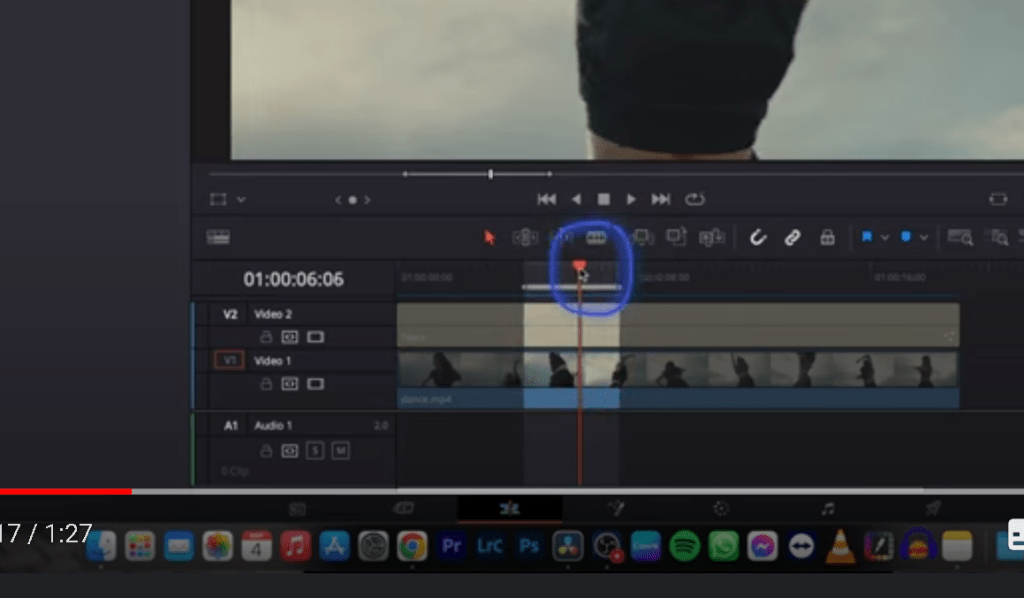Viewport: 1024px width, 598px height.
Task: Activate the Trim Edit Mode tool
Action: (525, 237)
